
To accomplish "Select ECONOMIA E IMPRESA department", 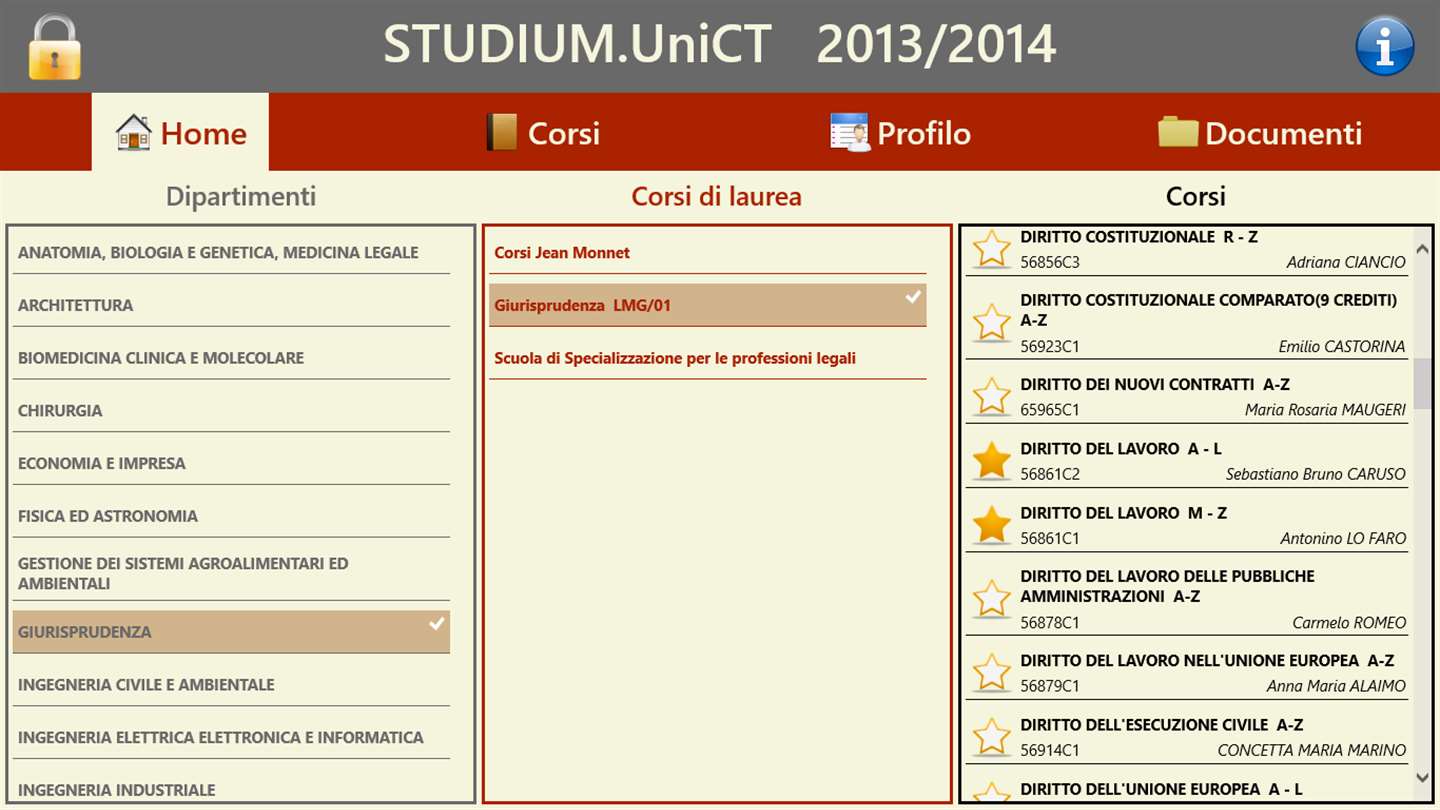I will (231, 463).
